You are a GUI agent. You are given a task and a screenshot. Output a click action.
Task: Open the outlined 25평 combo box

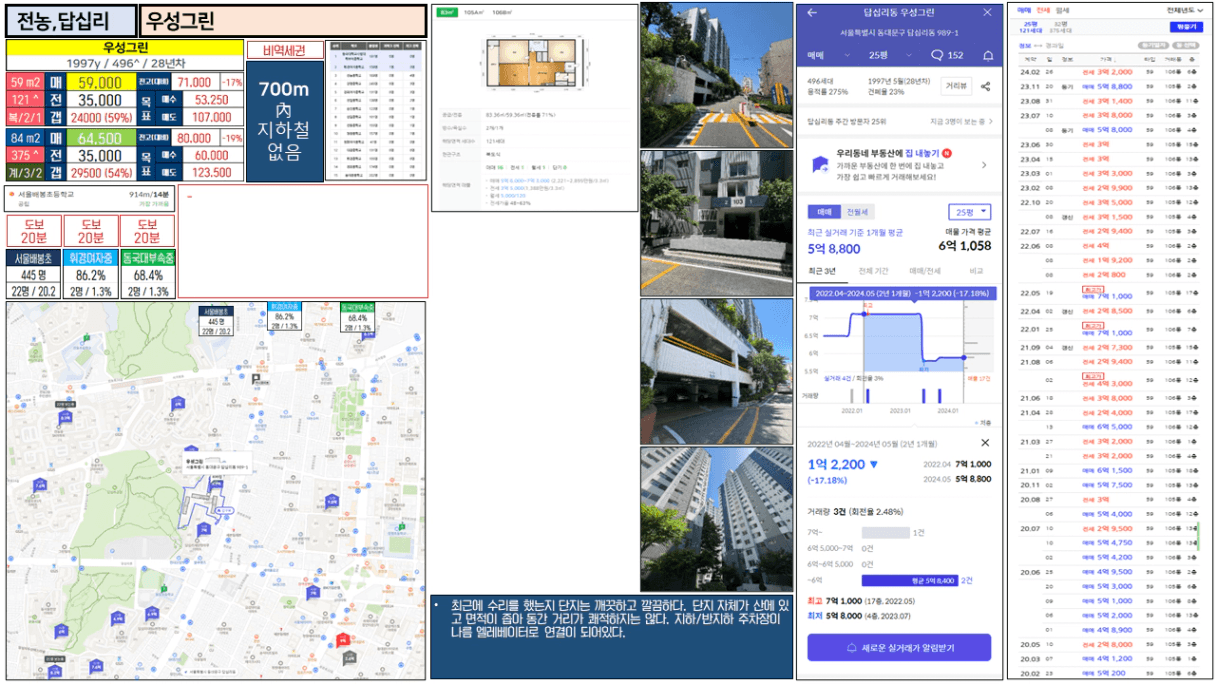coord(969,212)
